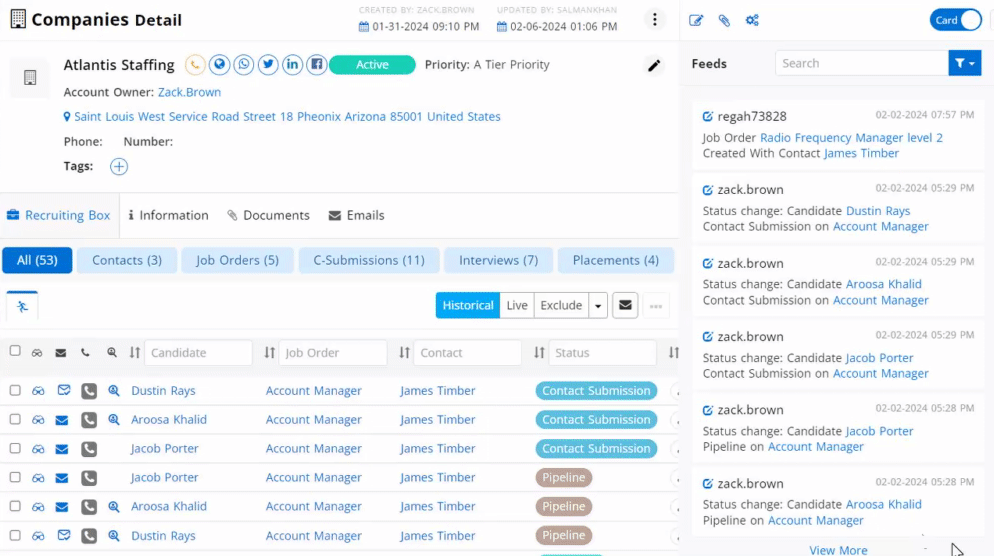The height and width of the screenshot is (556, 994).
Task: Sort by the Candidate column arrows
Action: click(134, 352)
